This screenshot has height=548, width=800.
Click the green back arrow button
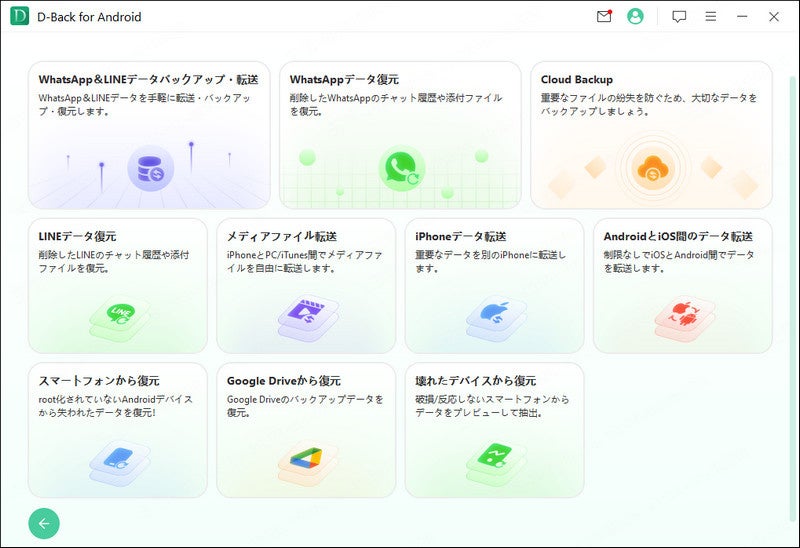[x=44, y=524]
